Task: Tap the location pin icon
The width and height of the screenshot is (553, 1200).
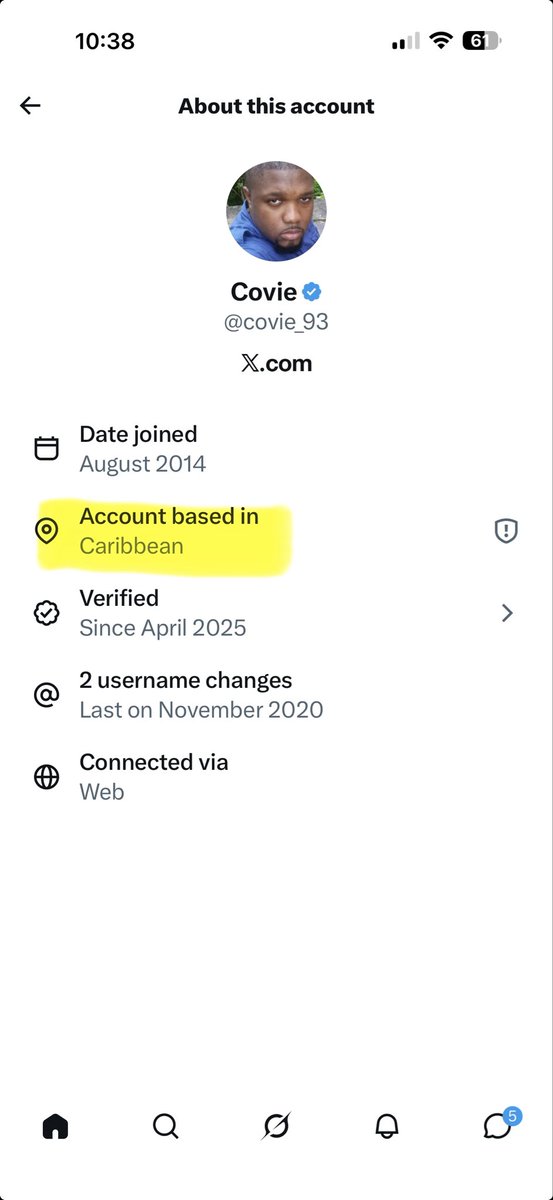Action: 47,532
